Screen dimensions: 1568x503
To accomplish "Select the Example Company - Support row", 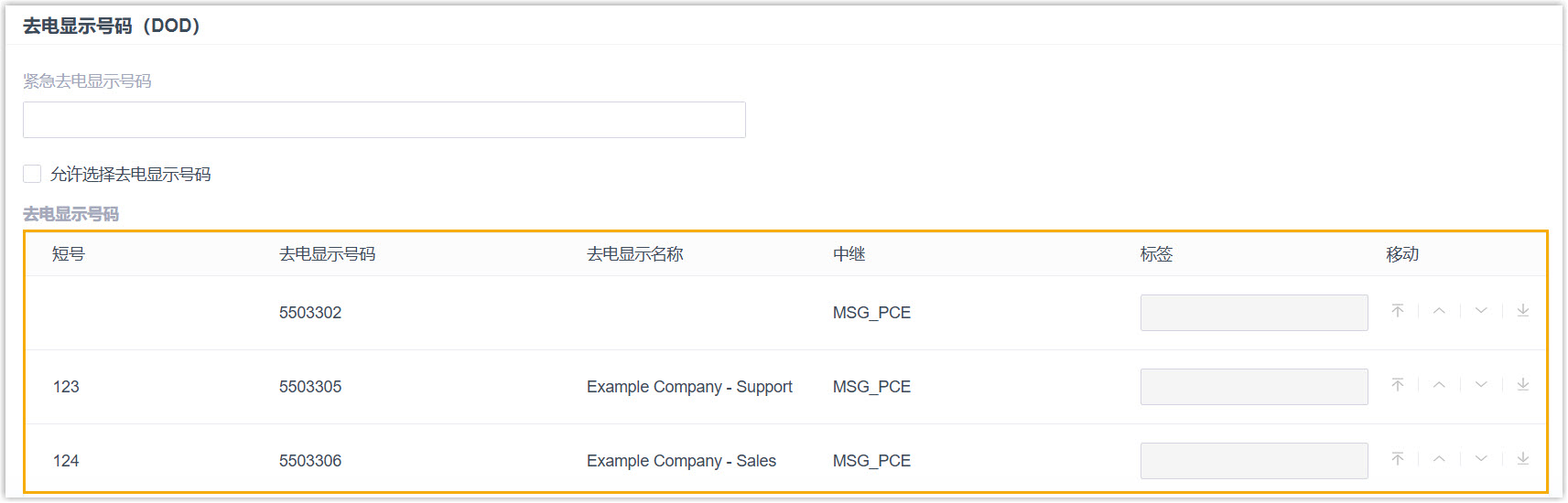I will coord(688,387).
